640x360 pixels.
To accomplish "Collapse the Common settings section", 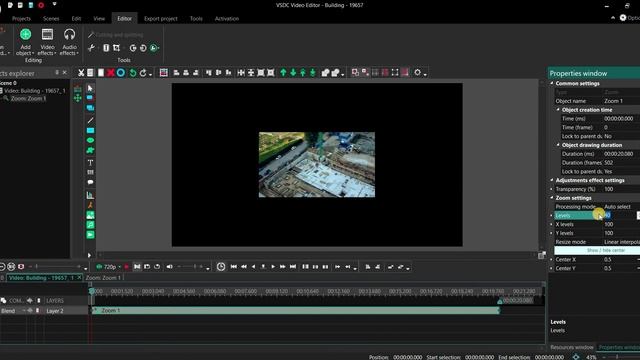I will tap(552, 83).
